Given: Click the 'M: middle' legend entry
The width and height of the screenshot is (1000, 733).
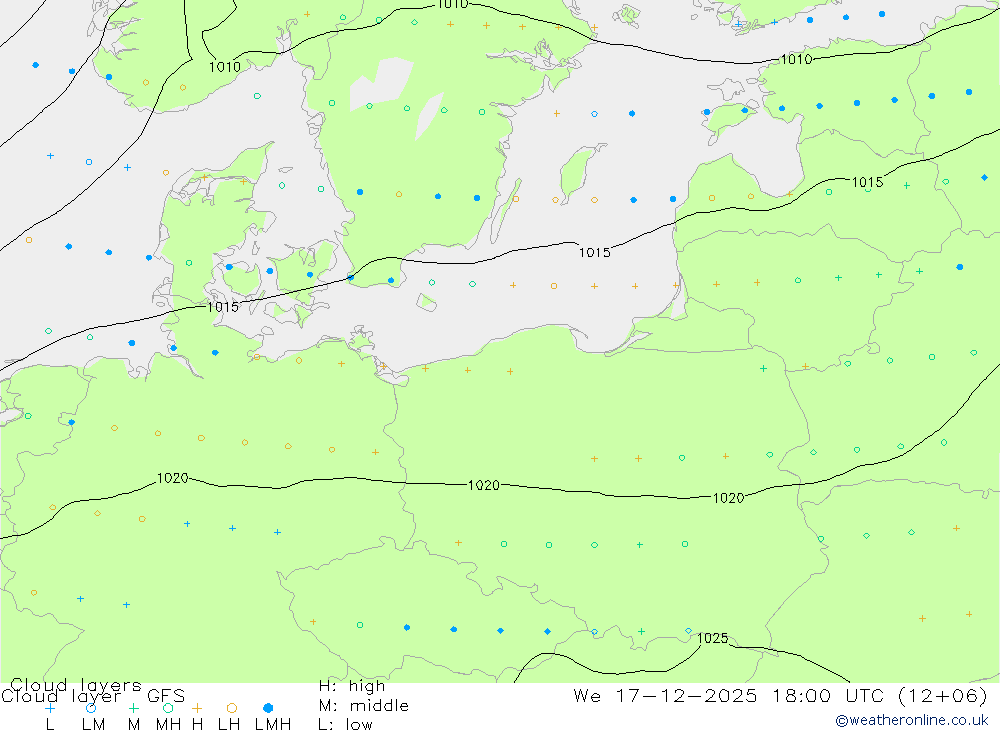Looking at the screenshot, I should click(x=363, y=705).
